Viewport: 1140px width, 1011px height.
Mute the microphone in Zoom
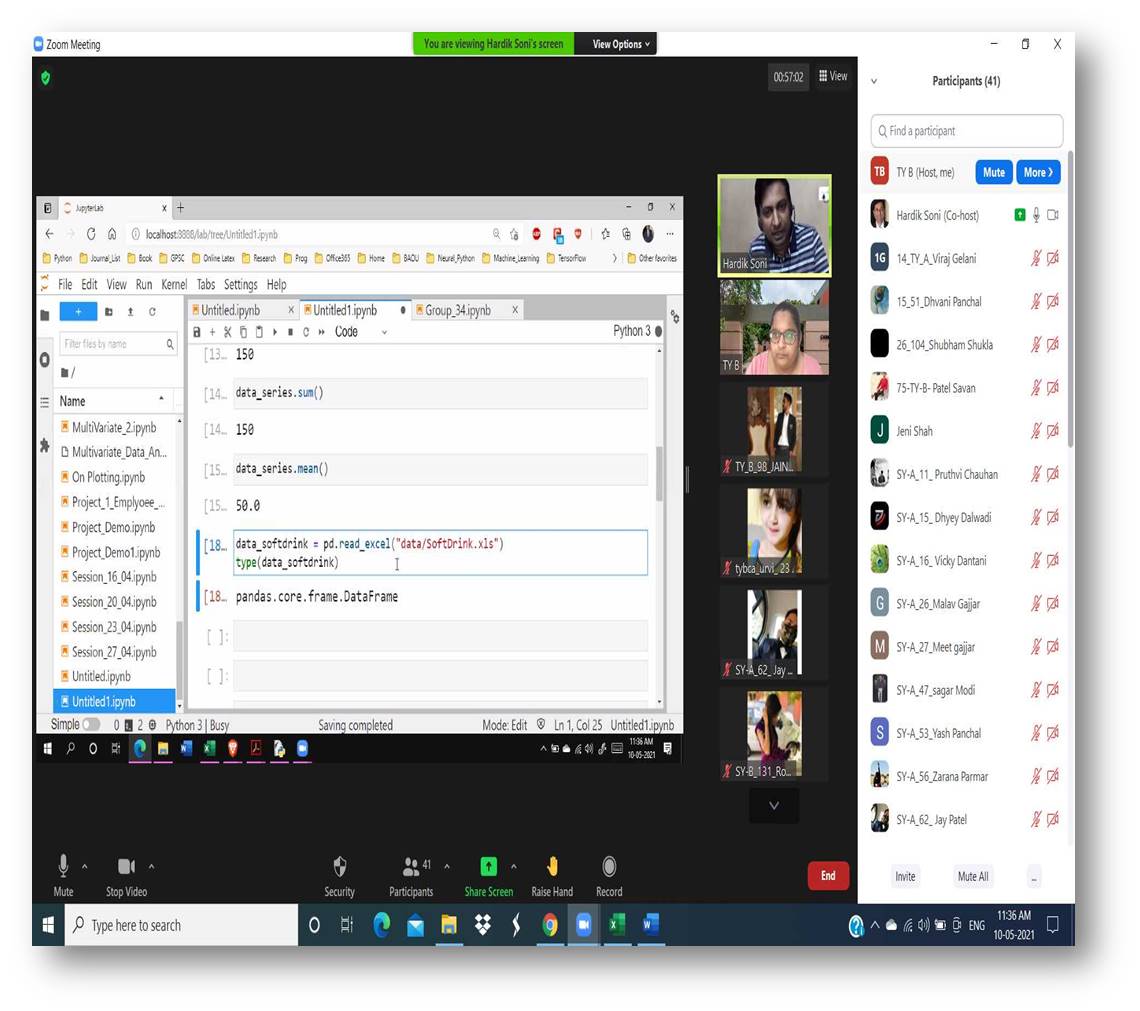[x=63, y=866]
